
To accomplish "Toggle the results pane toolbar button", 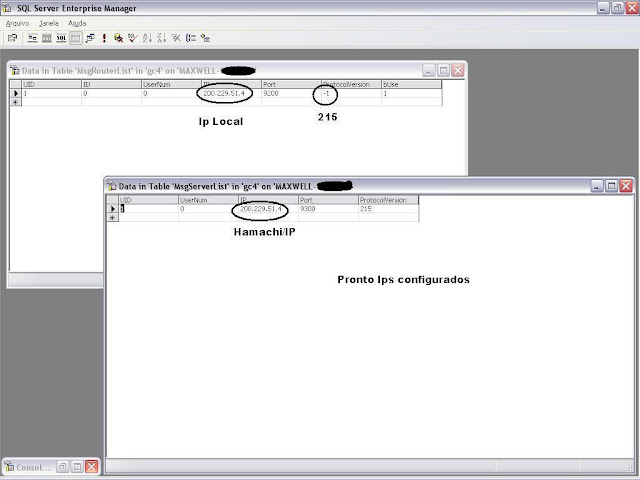I will point(76,38).
